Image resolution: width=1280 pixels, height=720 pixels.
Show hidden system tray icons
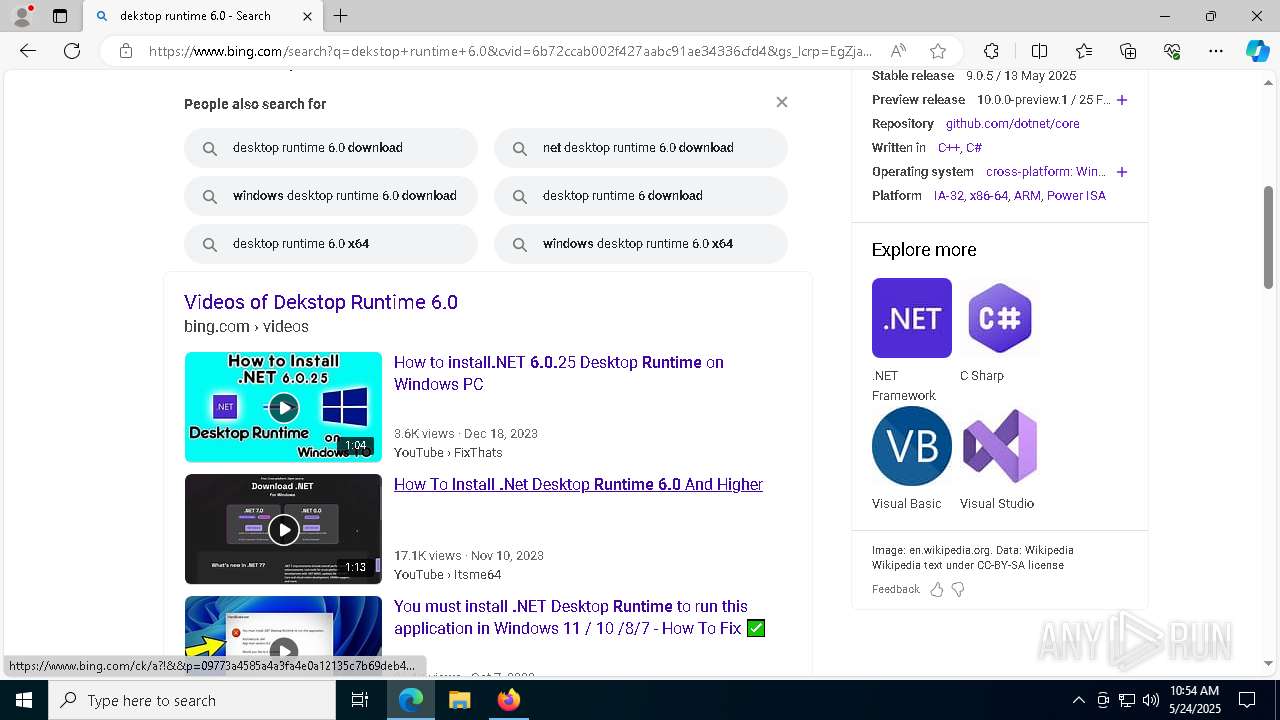pos(1079,700)
